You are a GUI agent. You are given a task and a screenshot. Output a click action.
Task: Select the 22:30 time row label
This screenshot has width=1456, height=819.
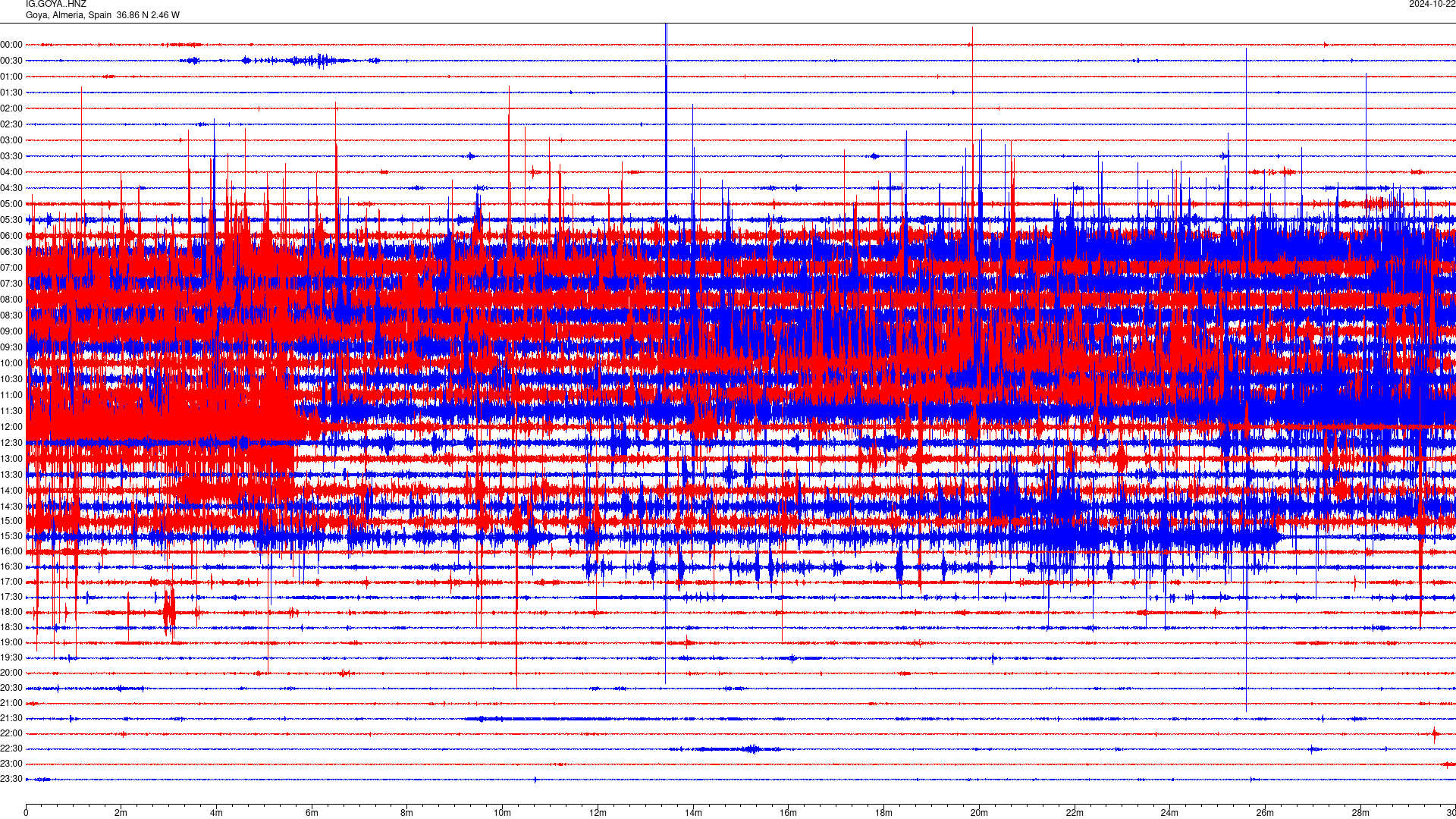pyautogui.click(x=11, y=748)
